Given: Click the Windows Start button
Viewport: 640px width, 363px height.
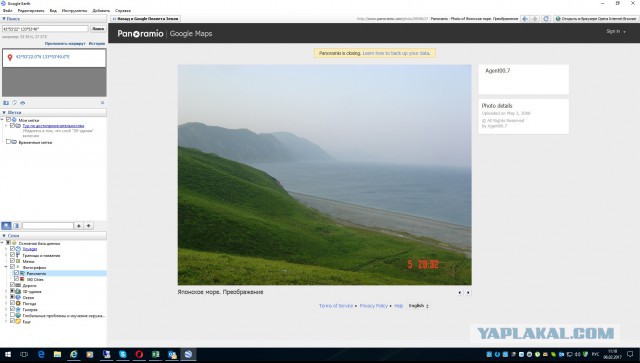Looking at the screenshot, I should (8, 354).
